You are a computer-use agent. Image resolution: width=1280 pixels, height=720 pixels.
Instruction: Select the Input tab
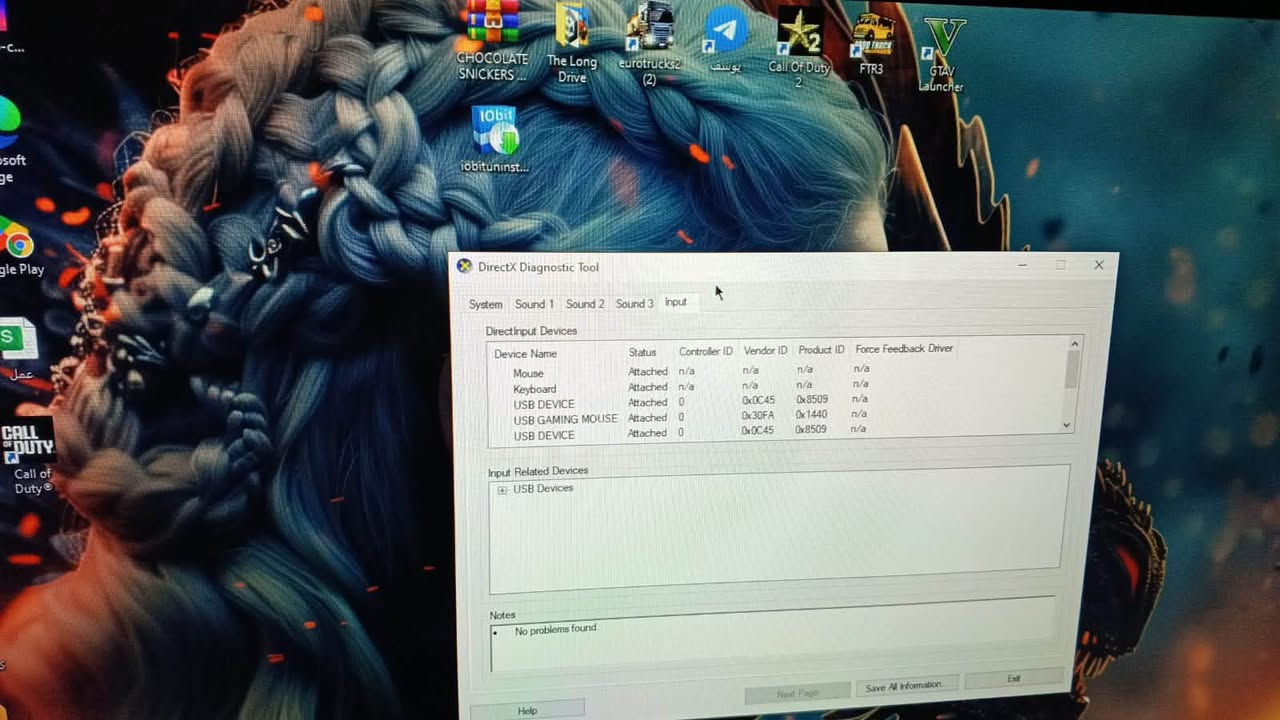[677, 302]
